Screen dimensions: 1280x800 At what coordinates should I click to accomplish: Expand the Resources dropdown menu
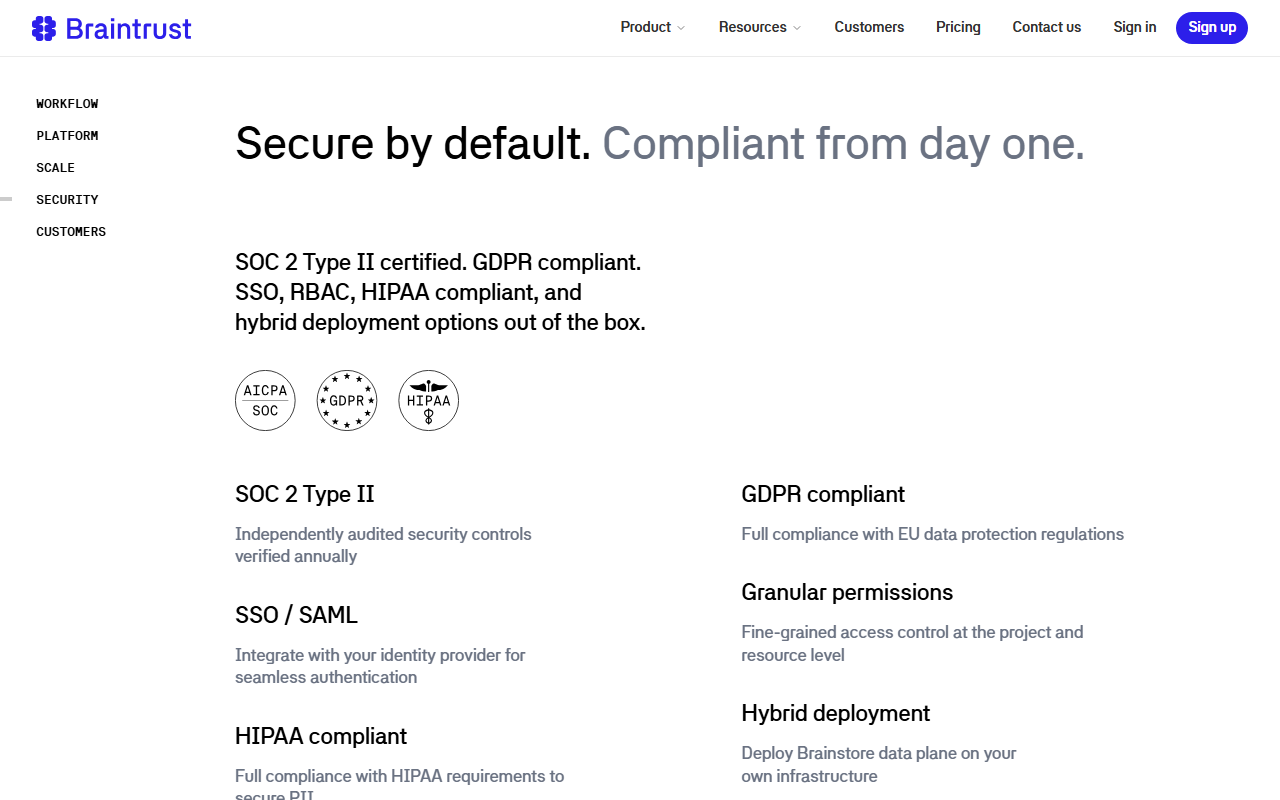760,27
